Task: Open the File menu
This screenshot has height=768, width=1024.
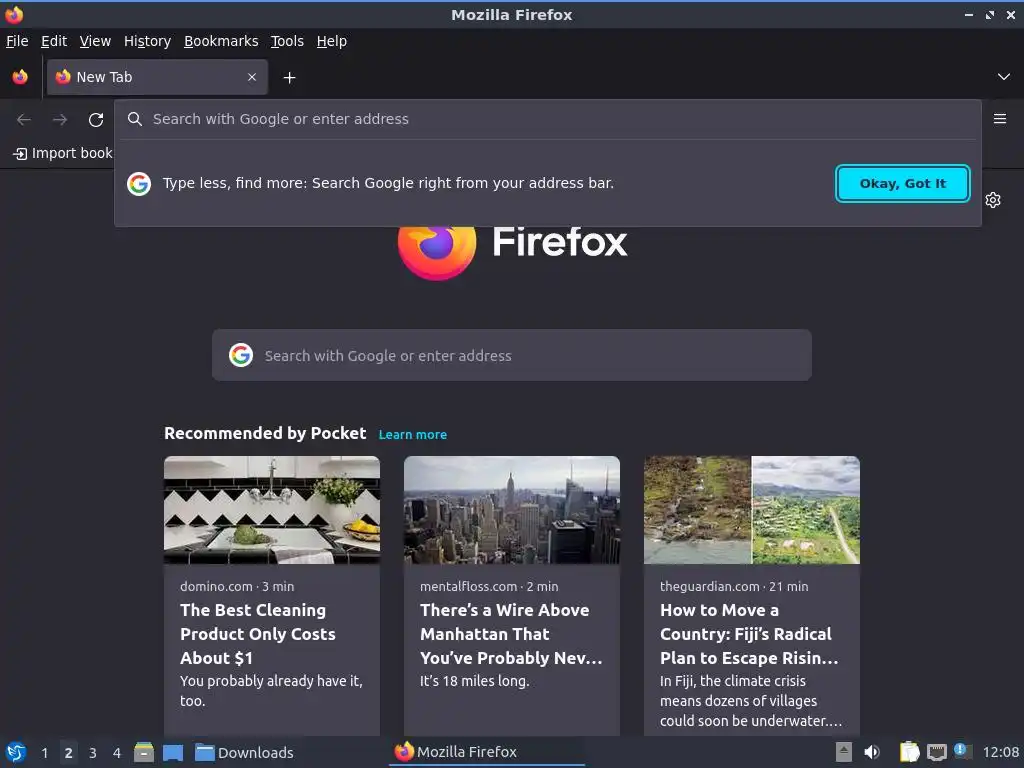Action: pyautogui.click(x=17, y=41)
